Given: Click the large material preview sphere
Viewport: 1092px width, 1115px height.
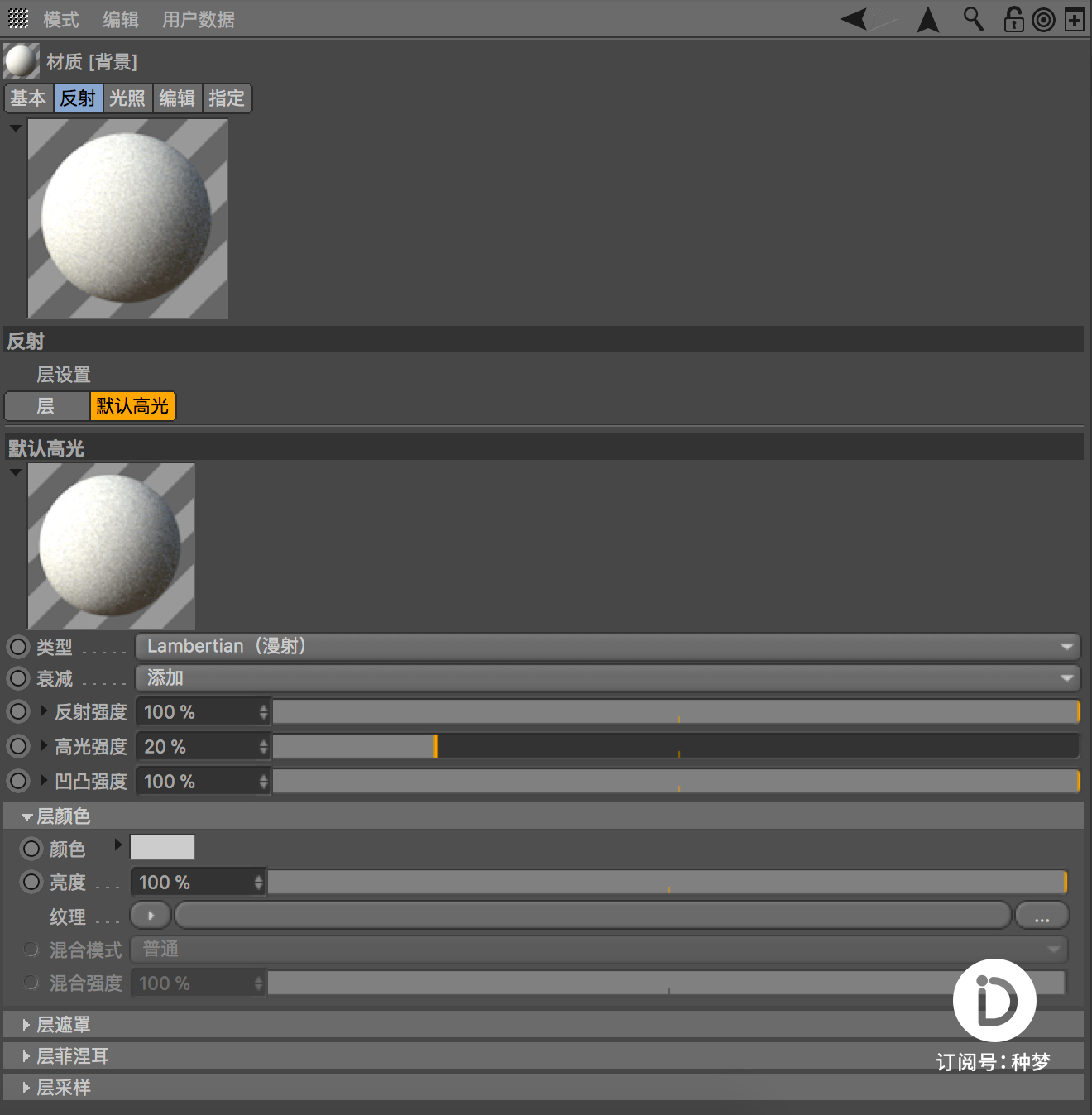Looking at the screenshot, I should [x=128, y=218].
